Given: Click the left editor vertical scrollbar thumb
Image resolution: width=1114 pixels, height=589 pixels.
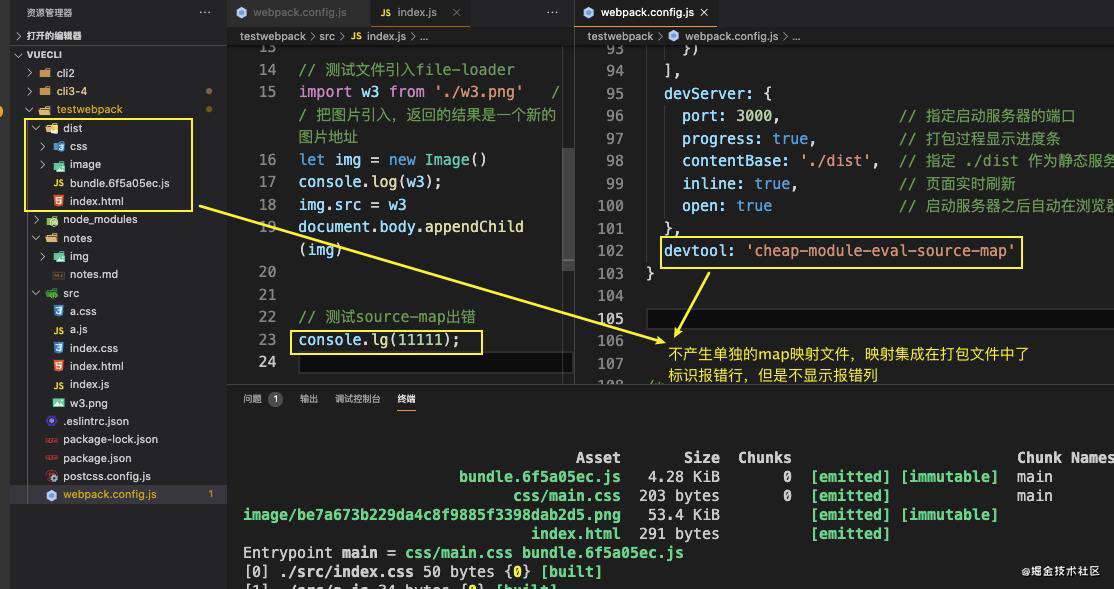Looking at the screenshot, I should point(568,209).
